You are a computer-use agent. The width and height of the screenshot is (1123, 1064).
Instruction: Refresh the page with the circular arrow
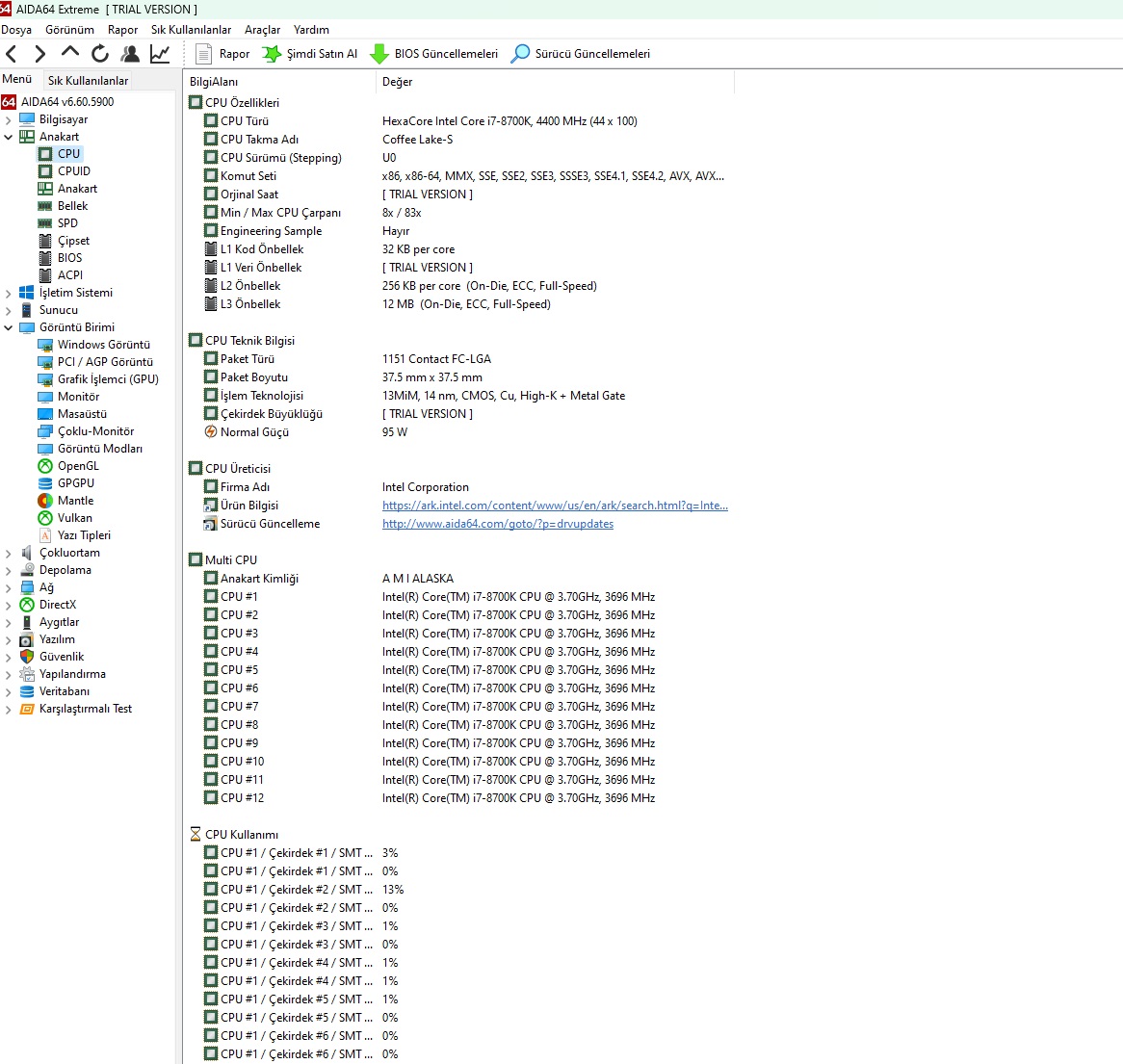point(99,54)
